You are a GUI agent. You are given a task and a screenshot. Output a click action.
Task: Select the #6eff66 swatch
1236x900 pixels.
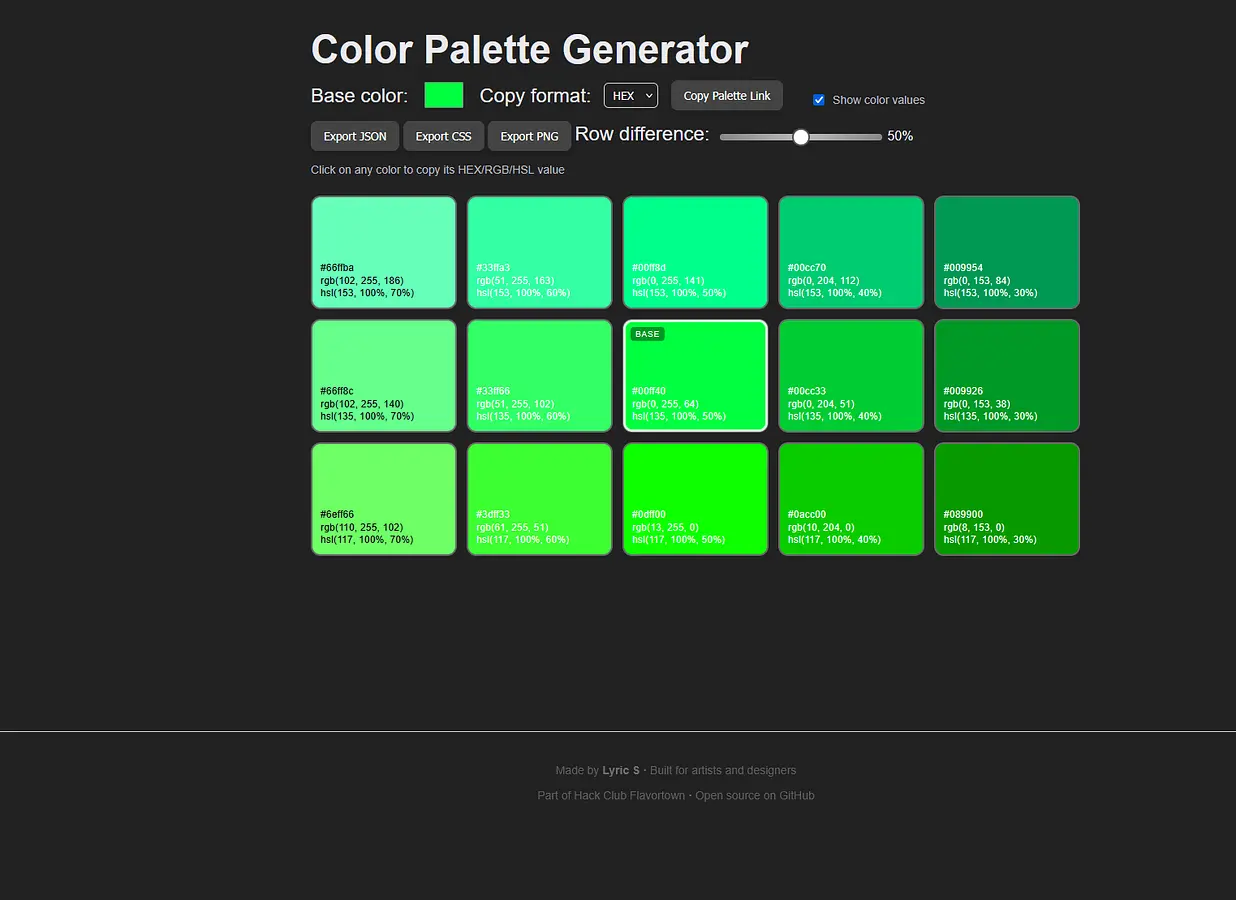click(383, 498)
